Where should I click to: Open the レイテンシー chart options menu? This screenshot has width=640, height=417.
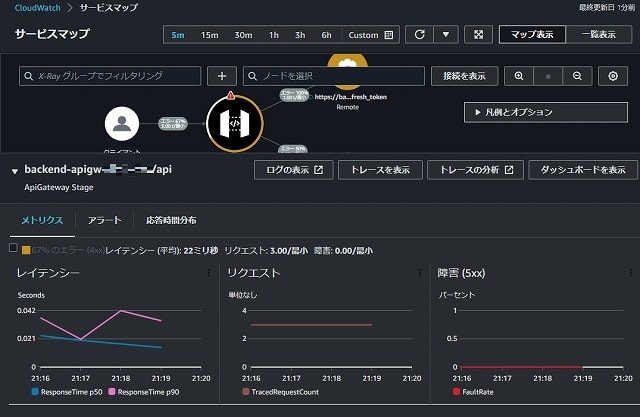pyautogui.click(x=209, y=273)
